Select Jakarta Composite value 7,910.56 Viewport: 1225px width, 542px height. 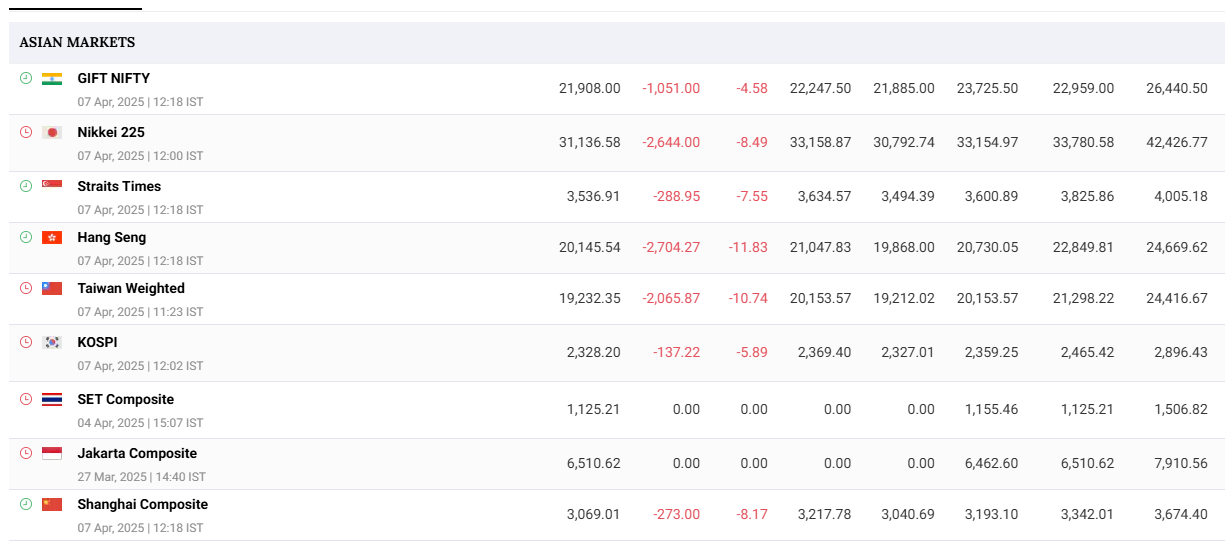(x=1181, y=463)
